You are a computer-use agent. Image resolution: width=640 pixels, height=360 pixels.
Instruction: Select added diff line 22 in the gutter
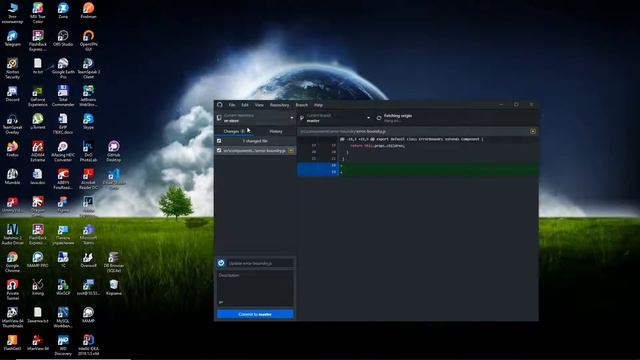pos(318,165)
